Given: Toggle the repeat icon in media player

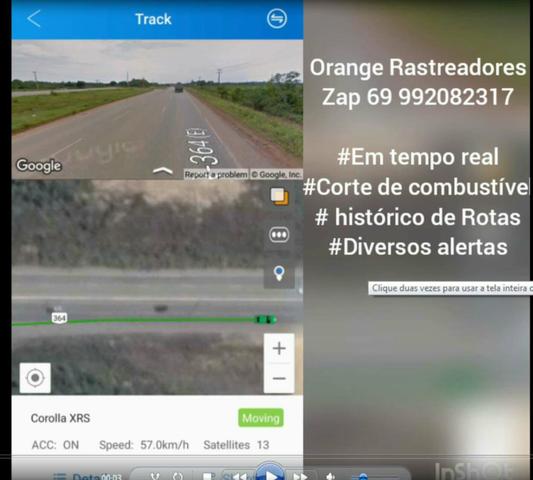Looking at the screenshot, I should pyautogui.click(x=178, y=477).
